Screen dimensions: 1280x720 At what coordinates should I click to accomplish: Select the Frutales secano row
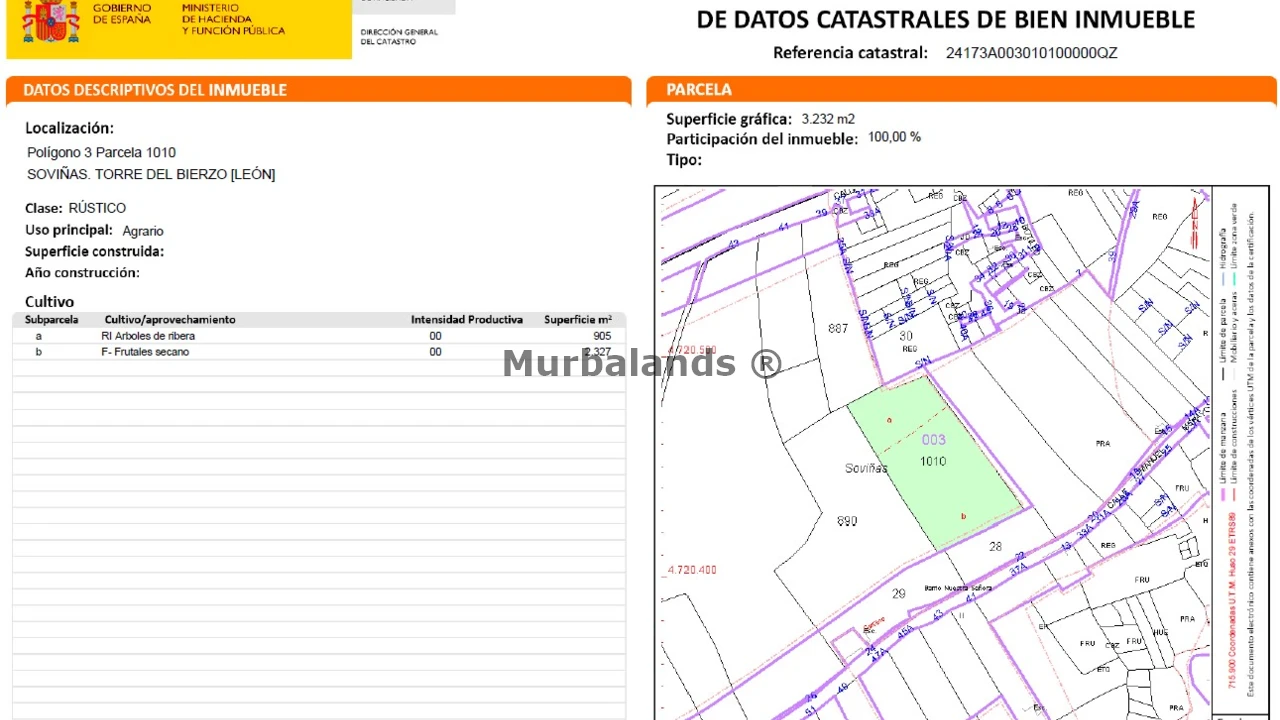[319, 352]
